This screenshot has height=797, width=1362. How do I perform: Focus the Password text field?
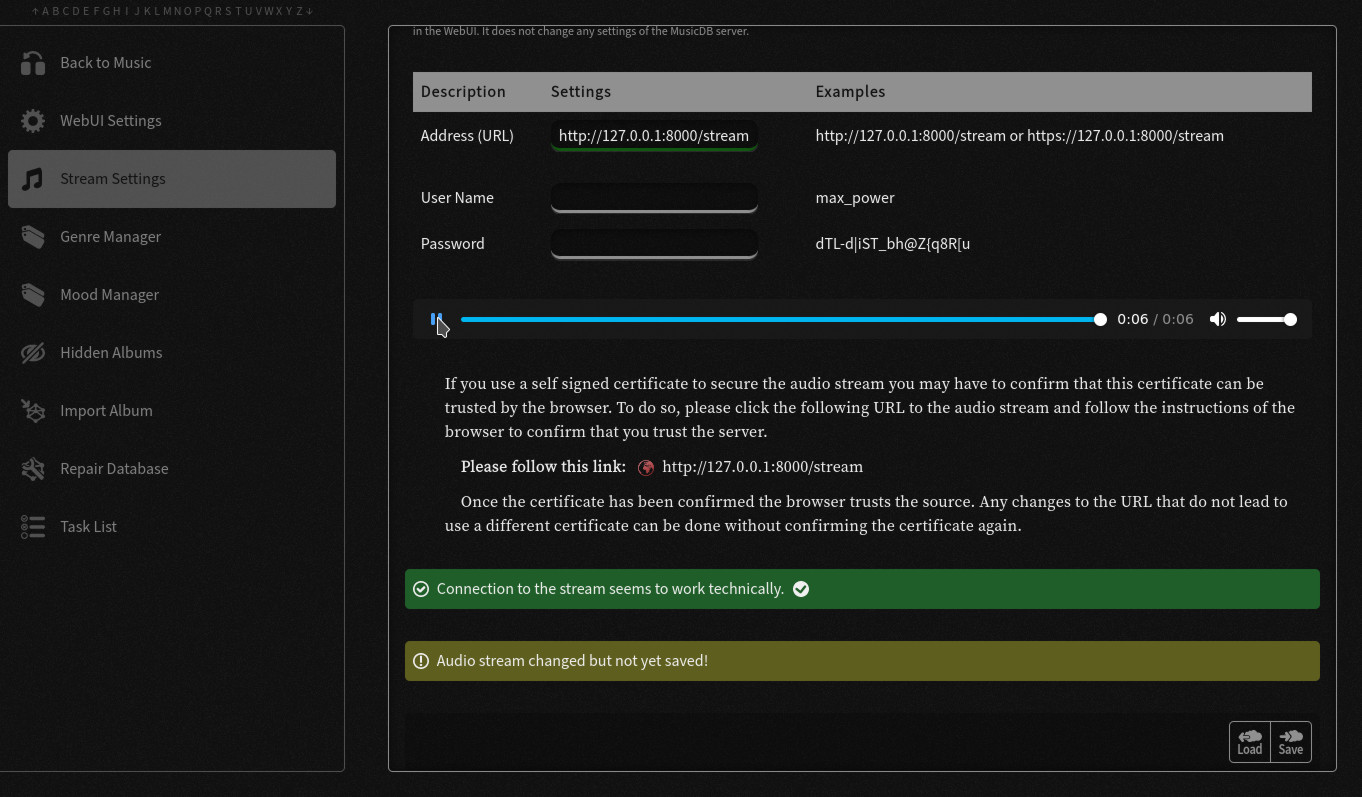point(653,243)
